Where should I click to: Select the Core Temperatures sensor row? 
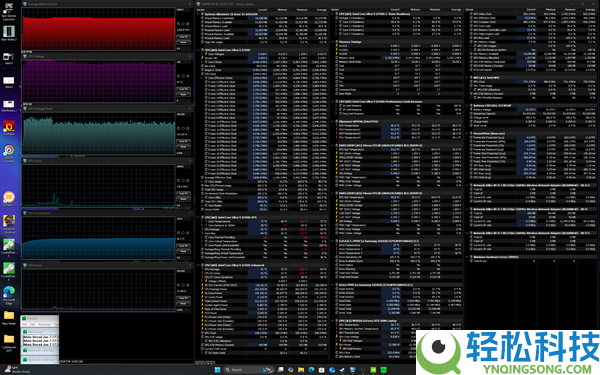pyautogui.click(x=264, y=221)
